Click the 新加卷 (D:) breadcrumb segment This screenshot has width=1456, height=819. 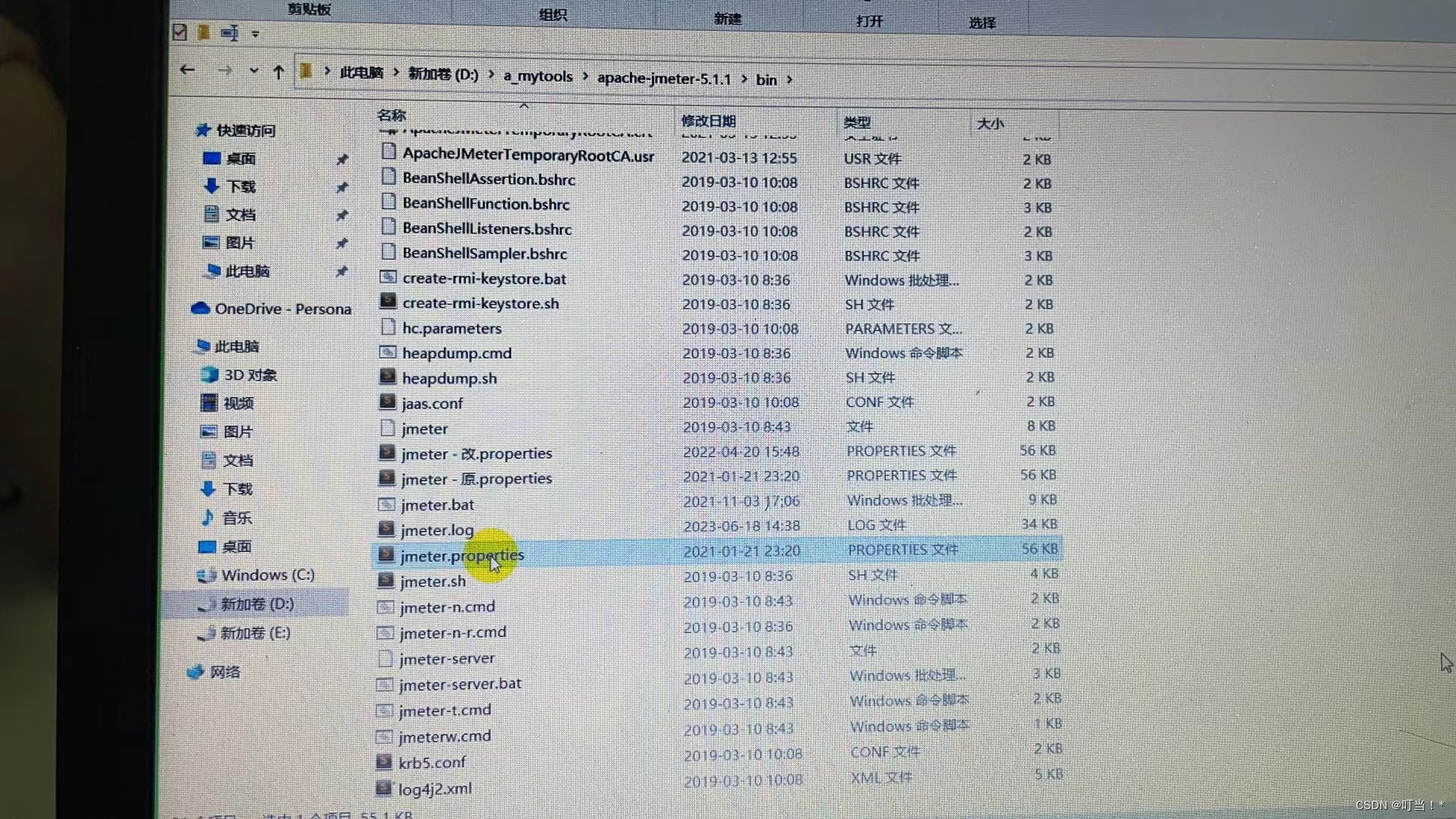(x=443, y=74)
